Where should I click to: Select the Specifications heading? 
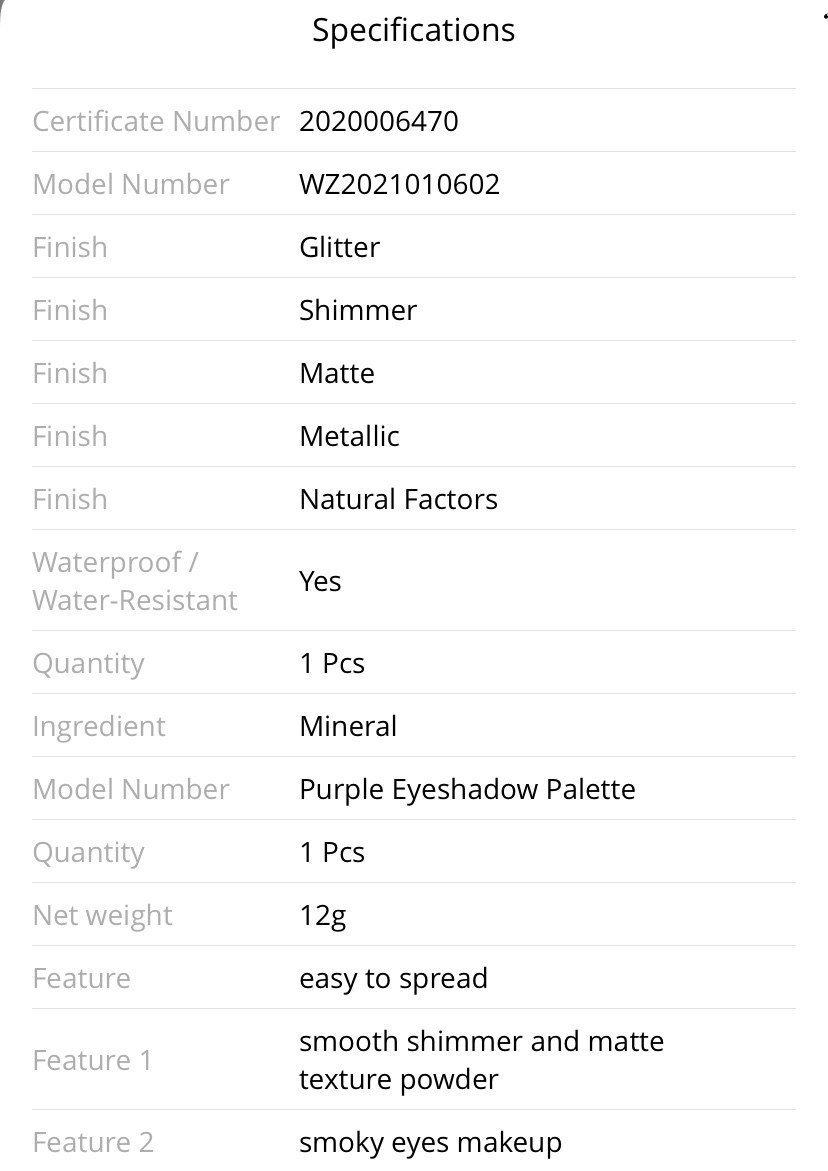pyautogui.click(x=413, y=31)
